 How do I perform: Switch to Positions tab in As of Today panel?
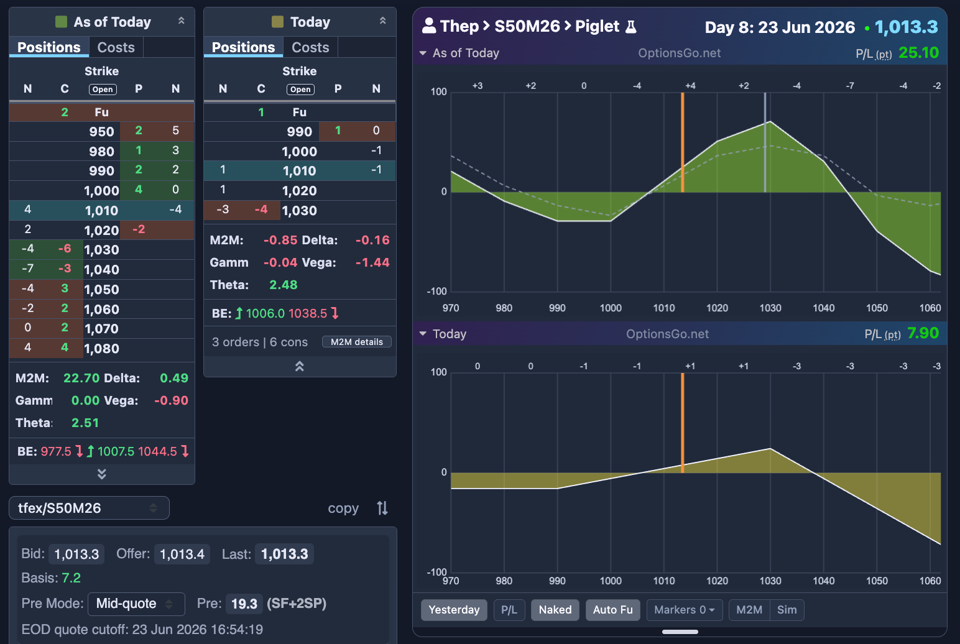(x=49, y=47)
